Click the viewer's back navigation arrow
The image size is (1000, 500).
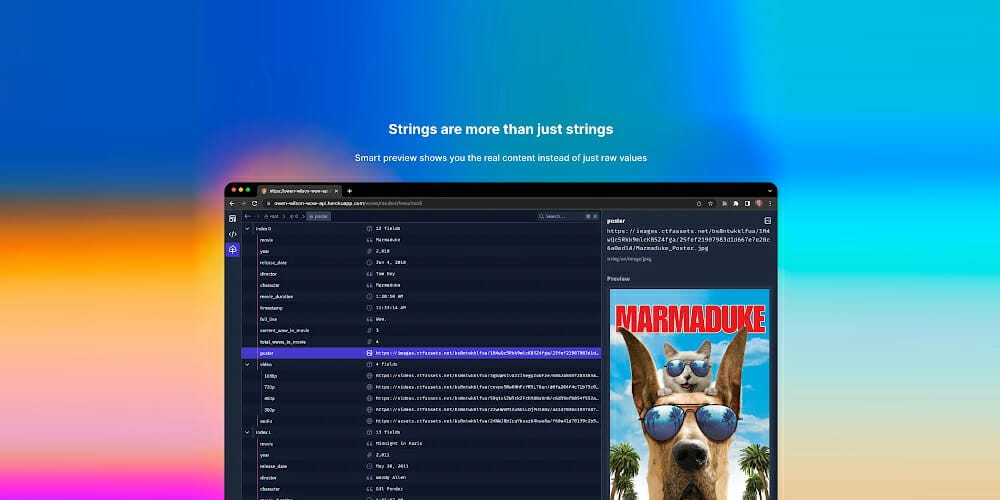click(x=247, y=216)
